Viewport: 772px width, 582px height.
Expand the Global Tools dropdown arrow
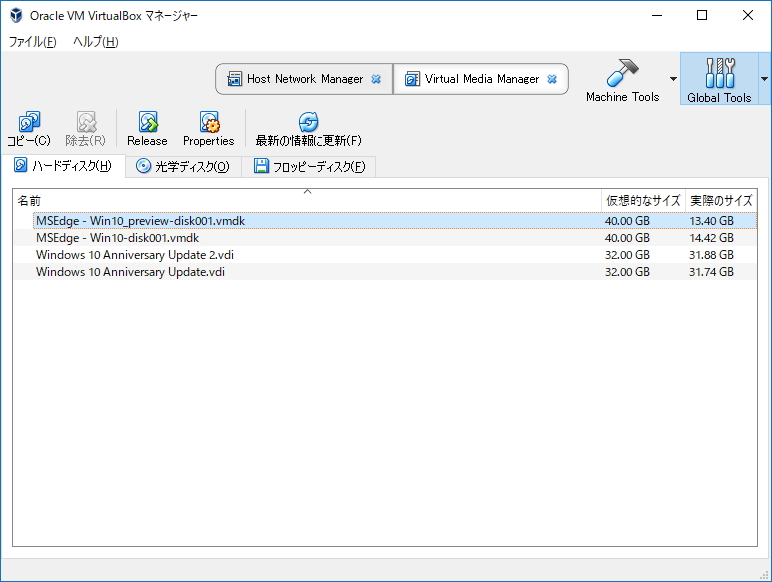coord(764,79)
